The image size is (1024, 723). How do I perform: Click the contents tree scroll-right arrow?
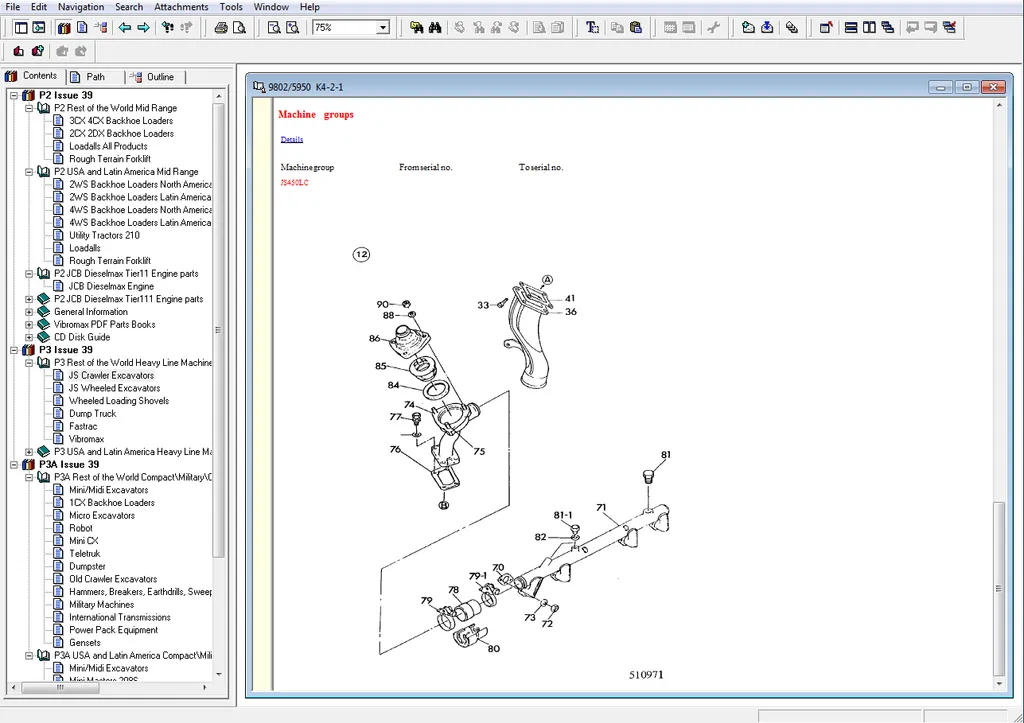pyautogui.click(x=205, y=688)
